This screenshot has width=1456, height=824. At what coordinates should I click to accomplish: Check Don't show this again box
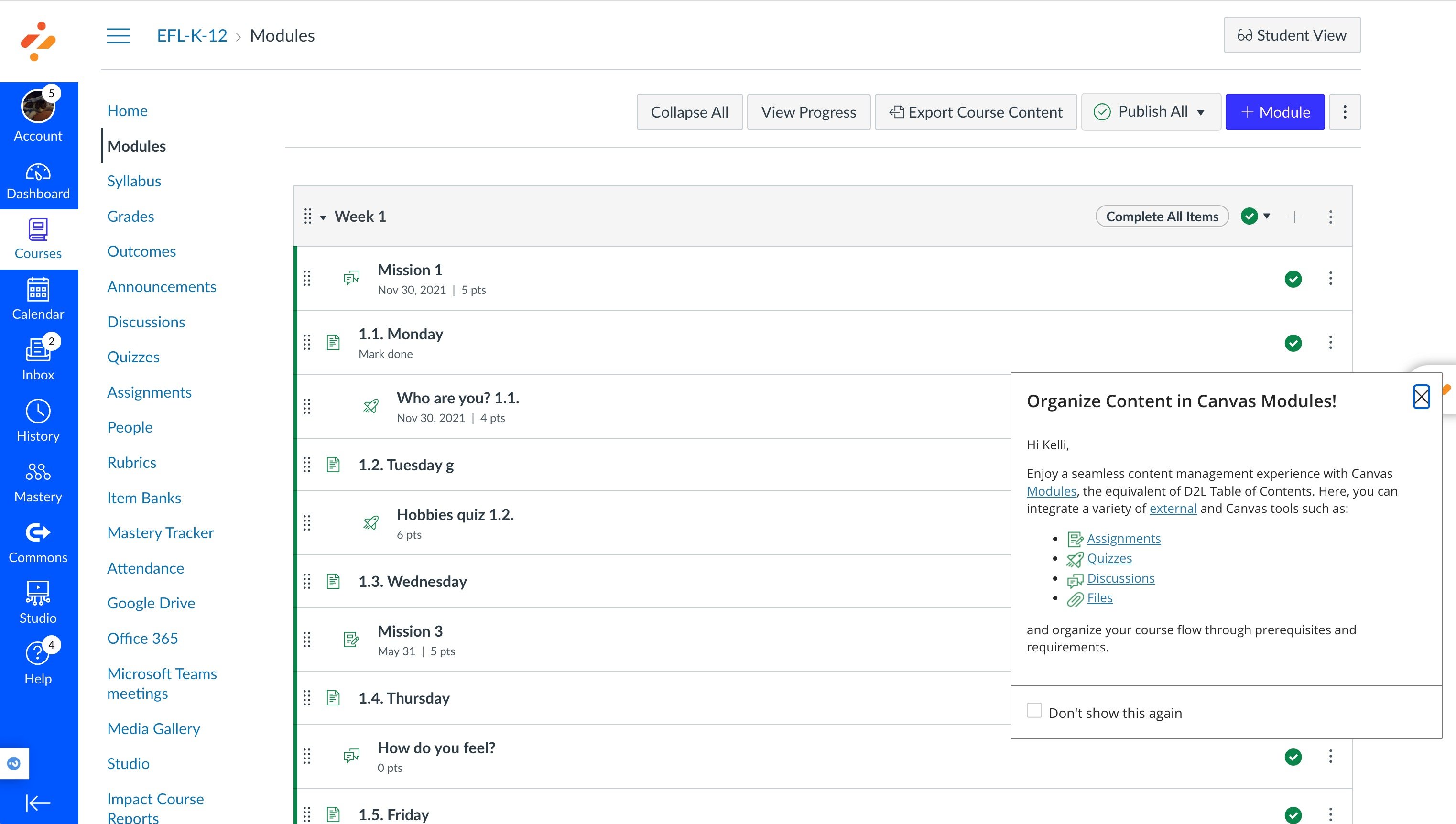coord(1034,711)
